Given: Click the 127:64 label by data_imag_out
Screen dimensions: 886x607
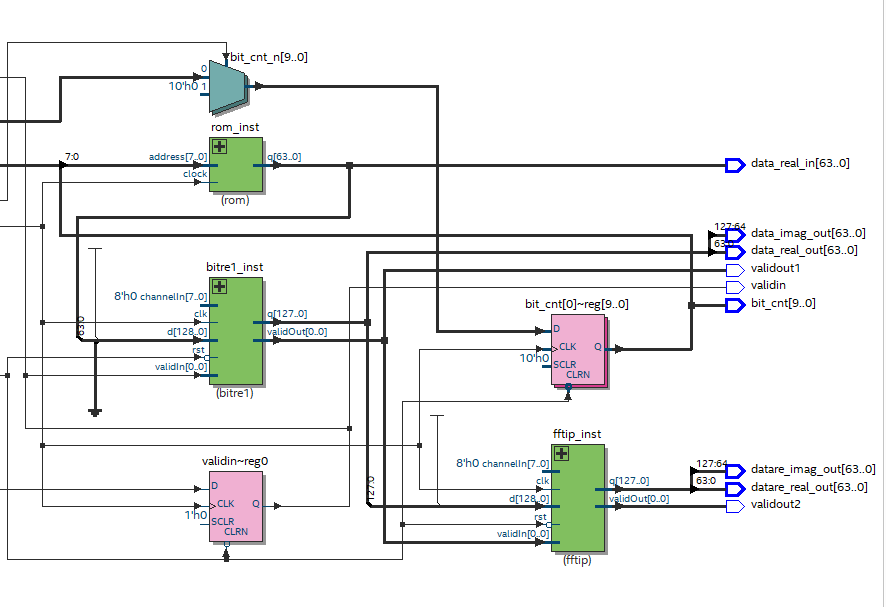Looking at the screenshot, I should [730, 227].
